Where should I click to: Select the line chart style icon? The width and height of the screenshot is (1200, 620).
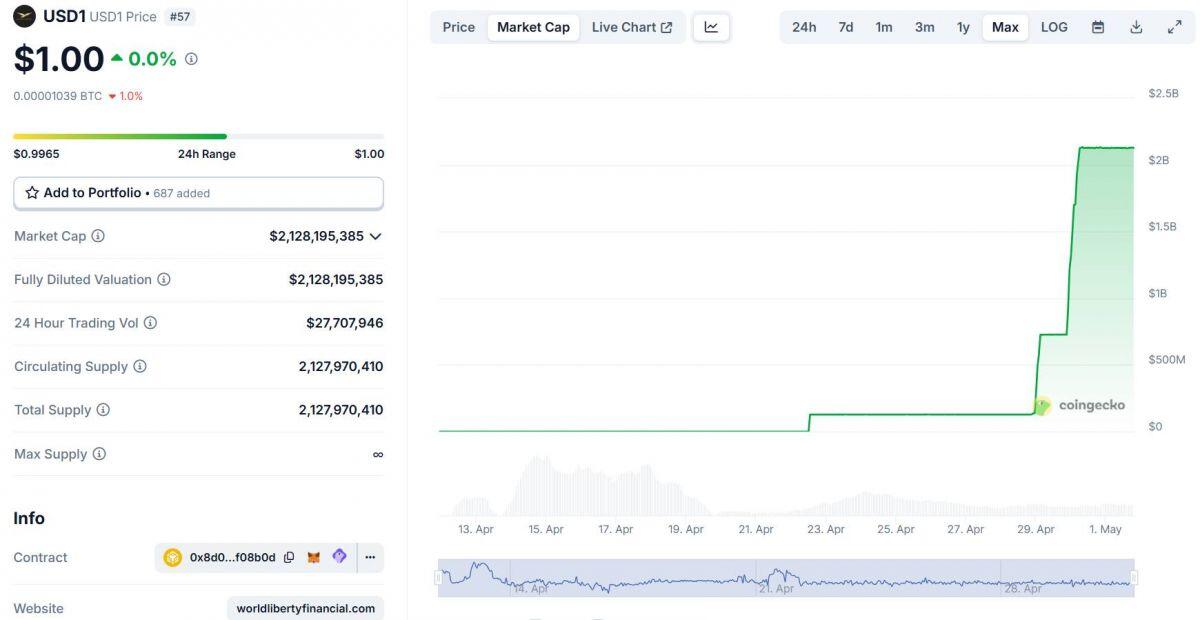pyautogui.click(x=711, y=27)
